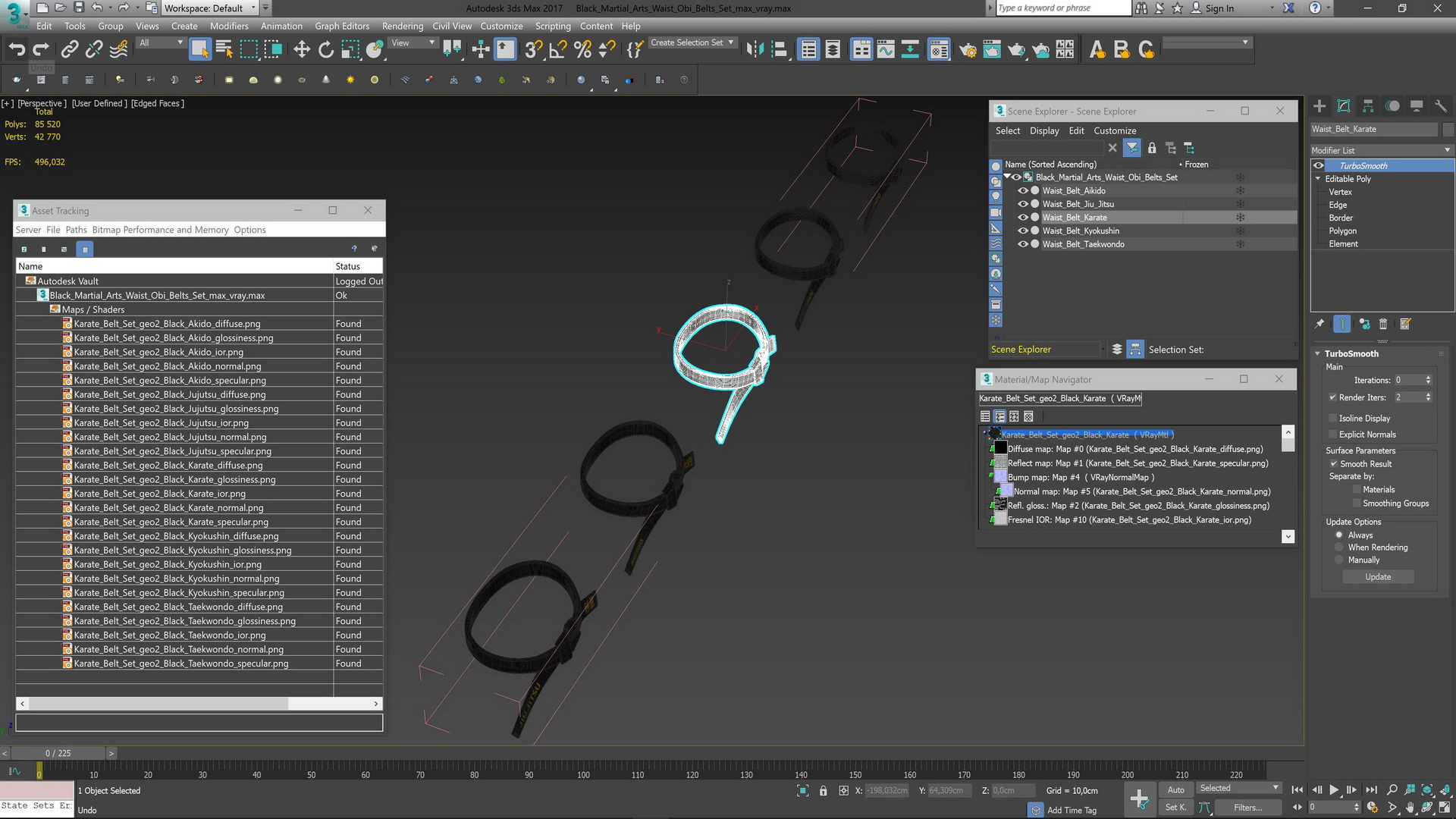Activate the Select and Link tool
The height and width of the screenshot is (819, 1456).
[x=69, y=50]
